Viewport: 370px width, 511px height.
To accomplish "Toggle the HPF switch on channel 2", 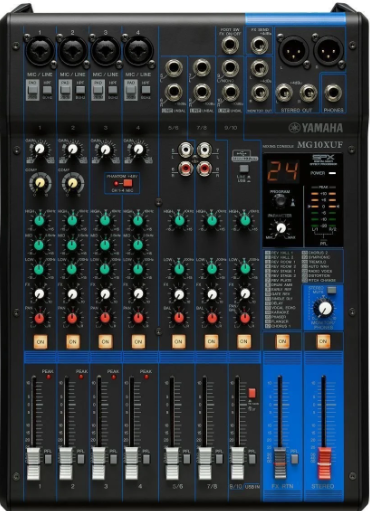I will coord(81,89).
